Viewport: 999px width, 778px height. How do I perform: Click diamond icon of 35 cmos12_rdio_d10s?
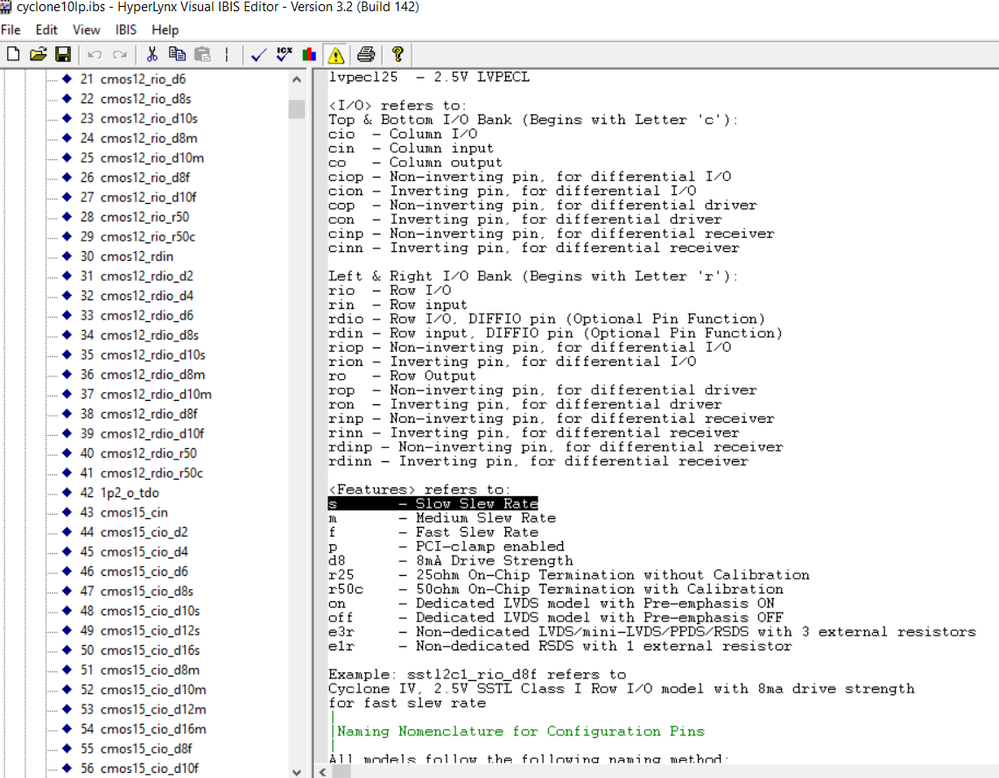67,354
